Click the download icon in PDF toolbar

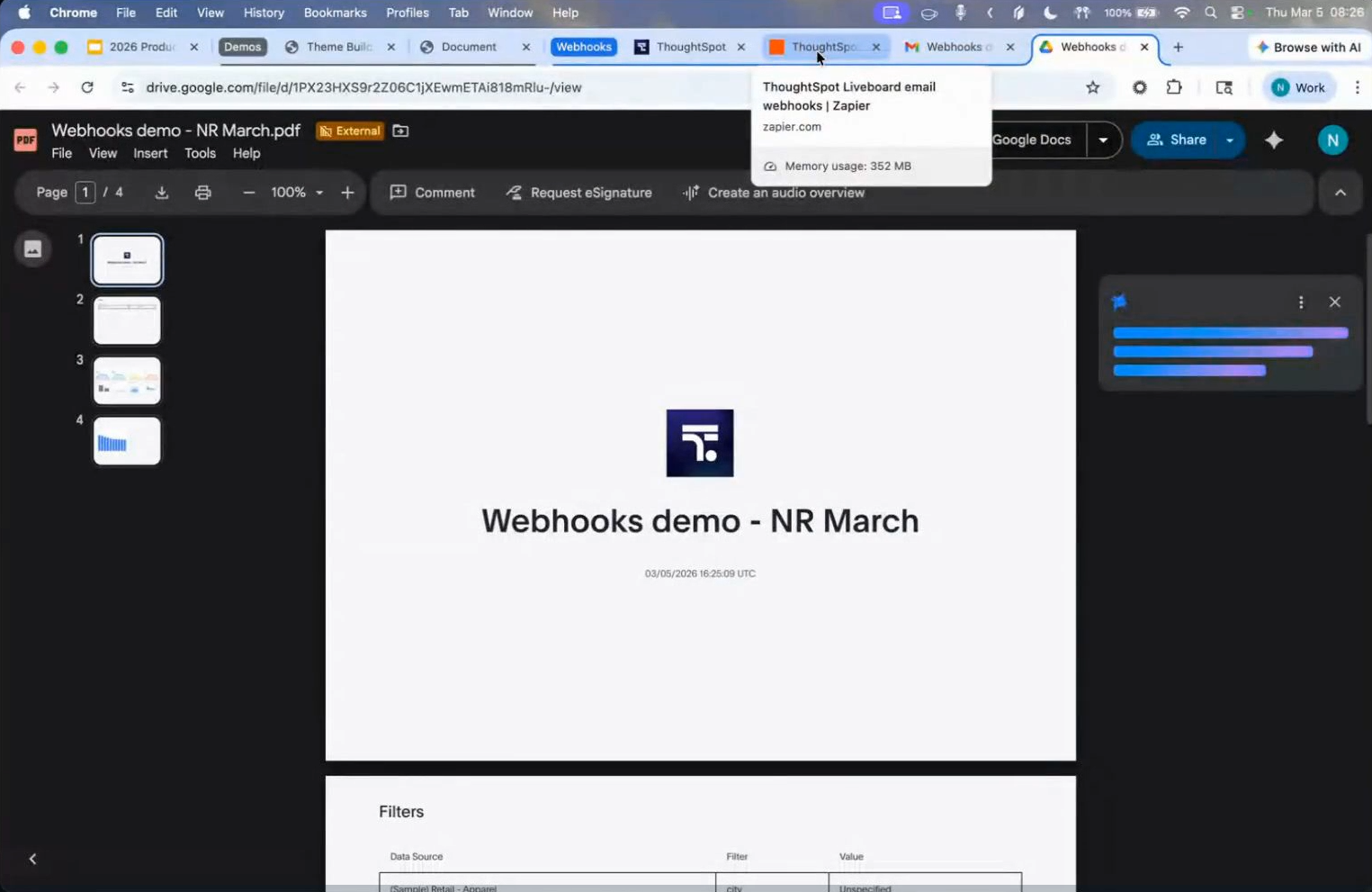[162, 193]
